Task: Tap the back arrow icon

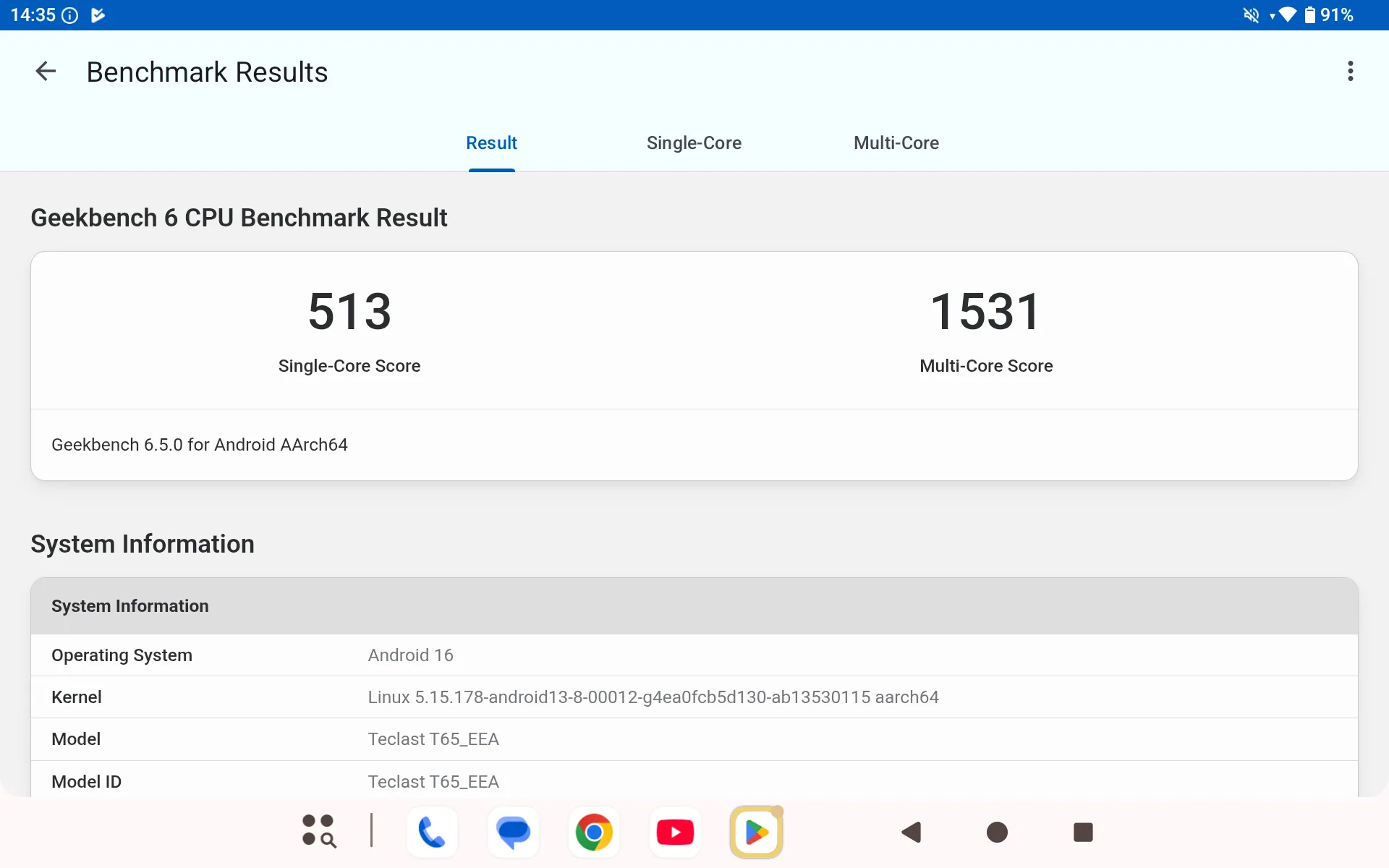Action: (x=46, y=72)
